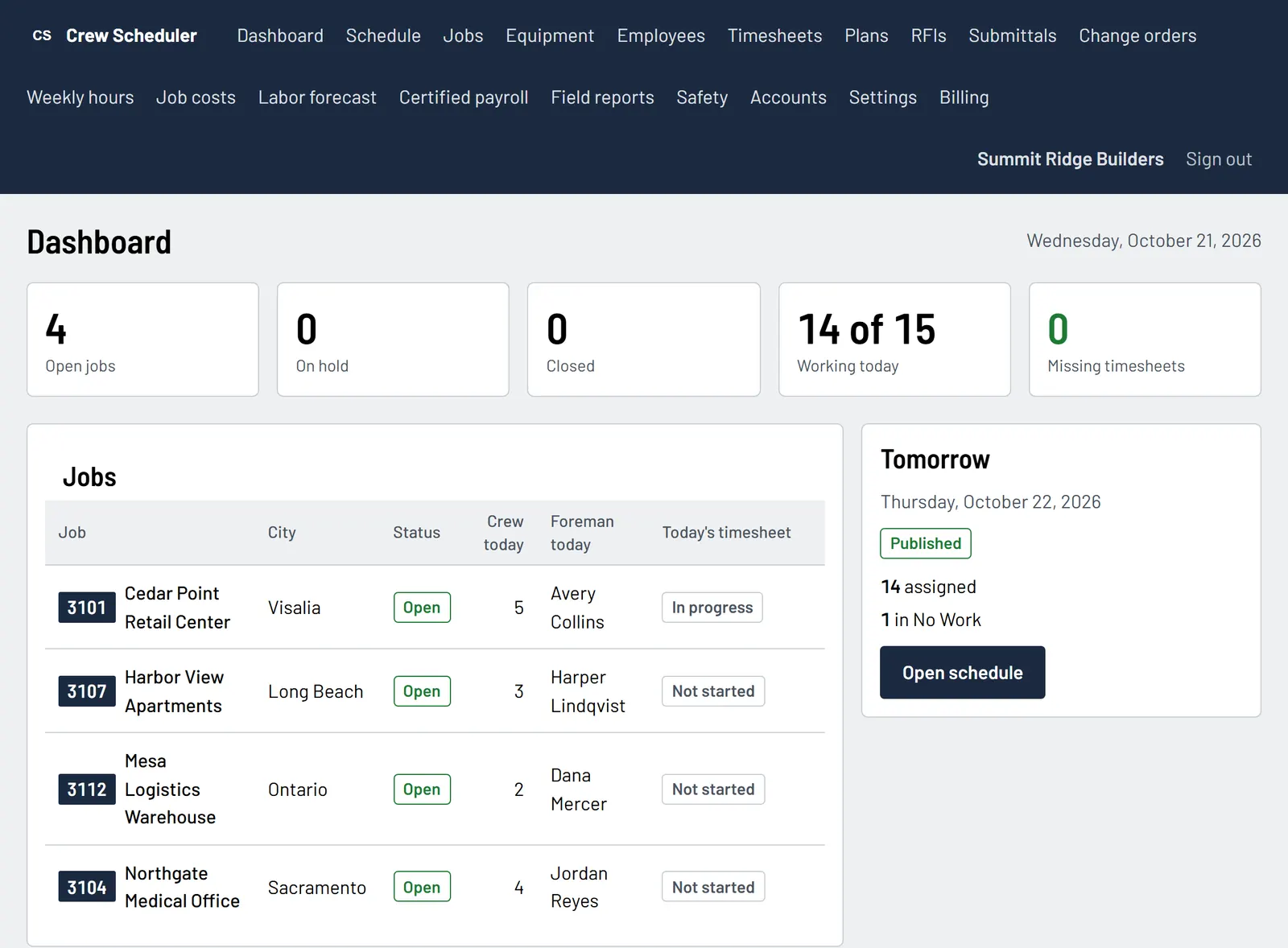
Task: Click the Published status badge
Action: pyautogui.click(x=926, y=543)
